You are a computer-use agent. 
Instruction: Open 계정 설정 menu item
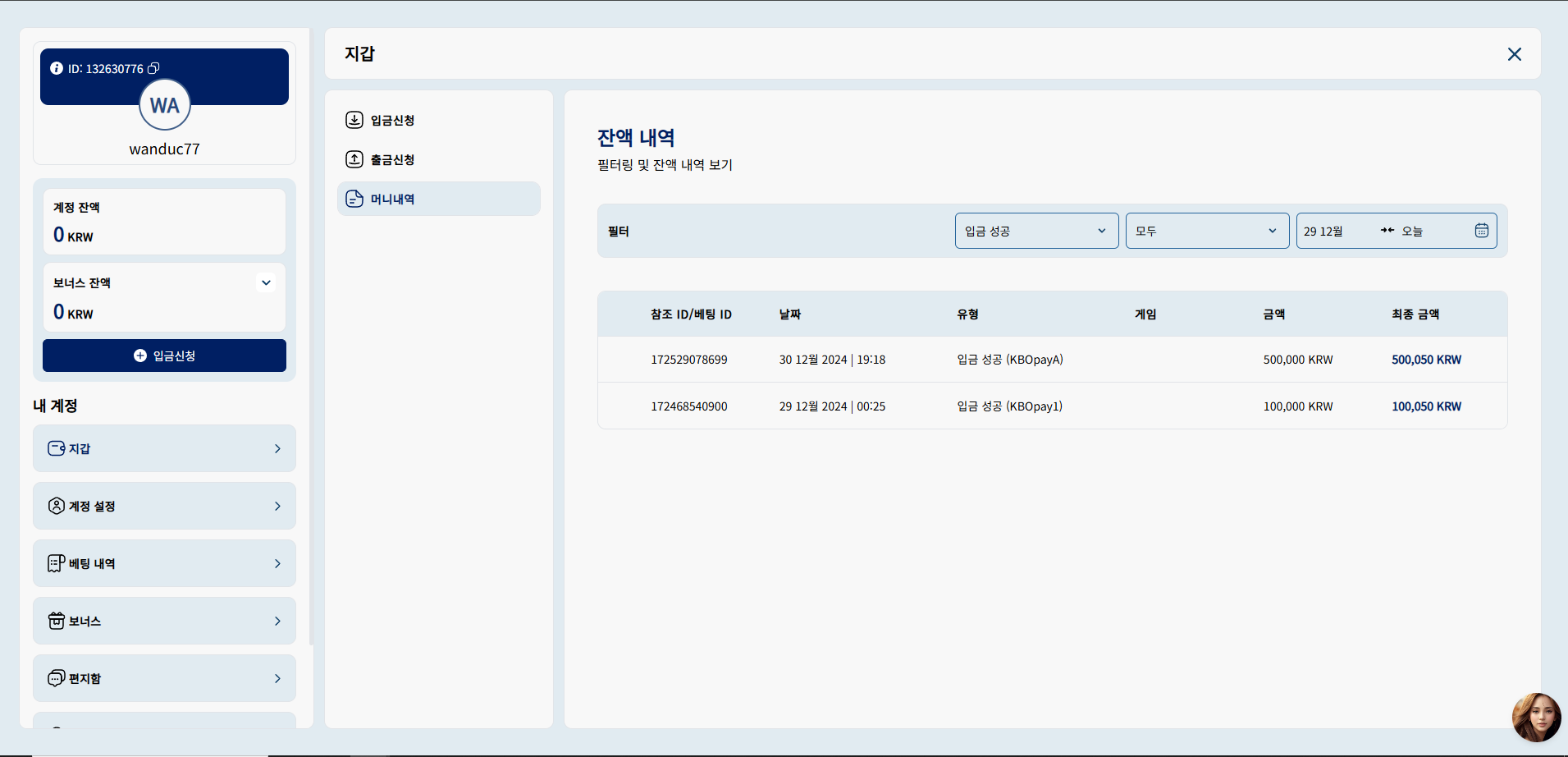(x=164, y=506)
